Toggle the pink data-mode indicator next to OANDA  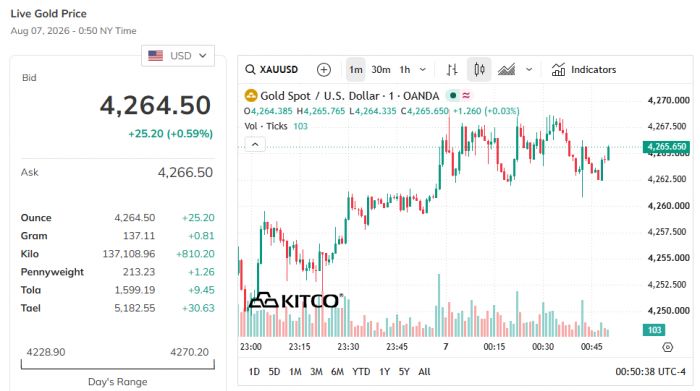pos(466,96)
